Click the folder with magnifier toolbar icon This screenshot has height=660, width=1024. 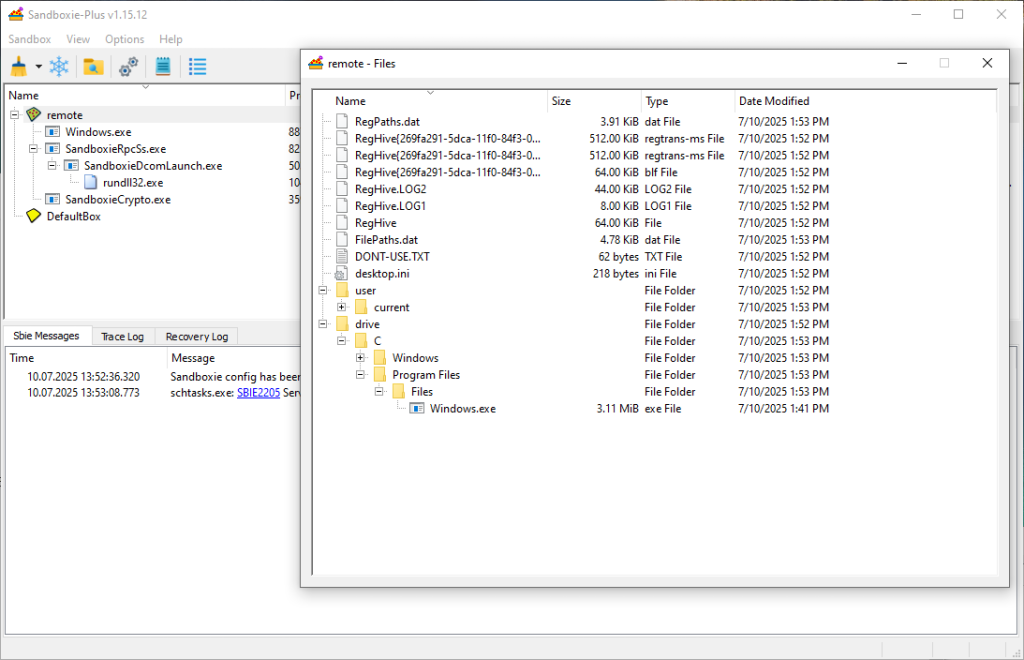coord(93,66)
